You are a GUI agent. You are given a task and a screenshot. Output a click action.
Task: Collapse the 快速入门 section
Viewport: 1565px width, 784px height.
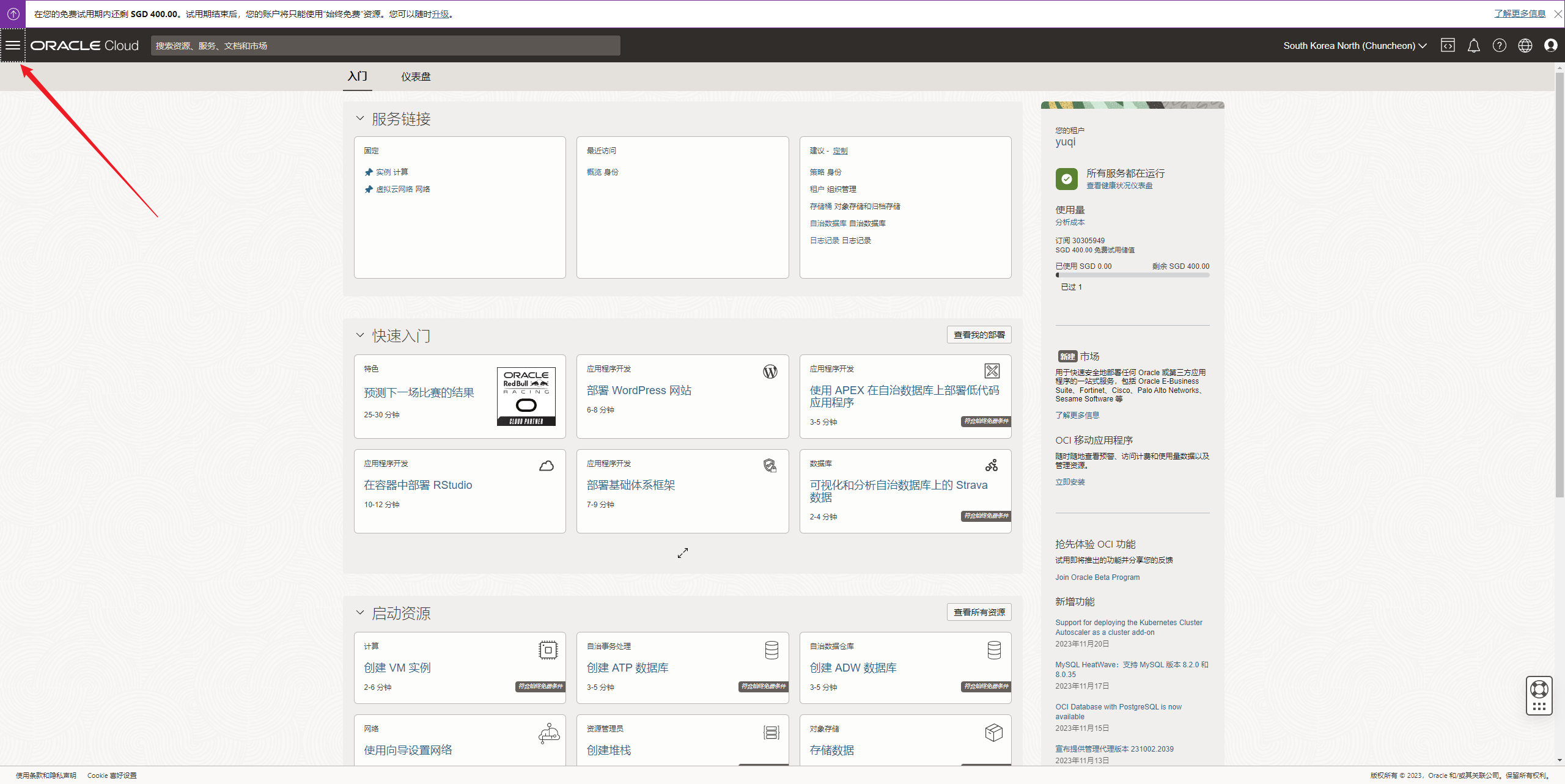(x=360, y=335)
